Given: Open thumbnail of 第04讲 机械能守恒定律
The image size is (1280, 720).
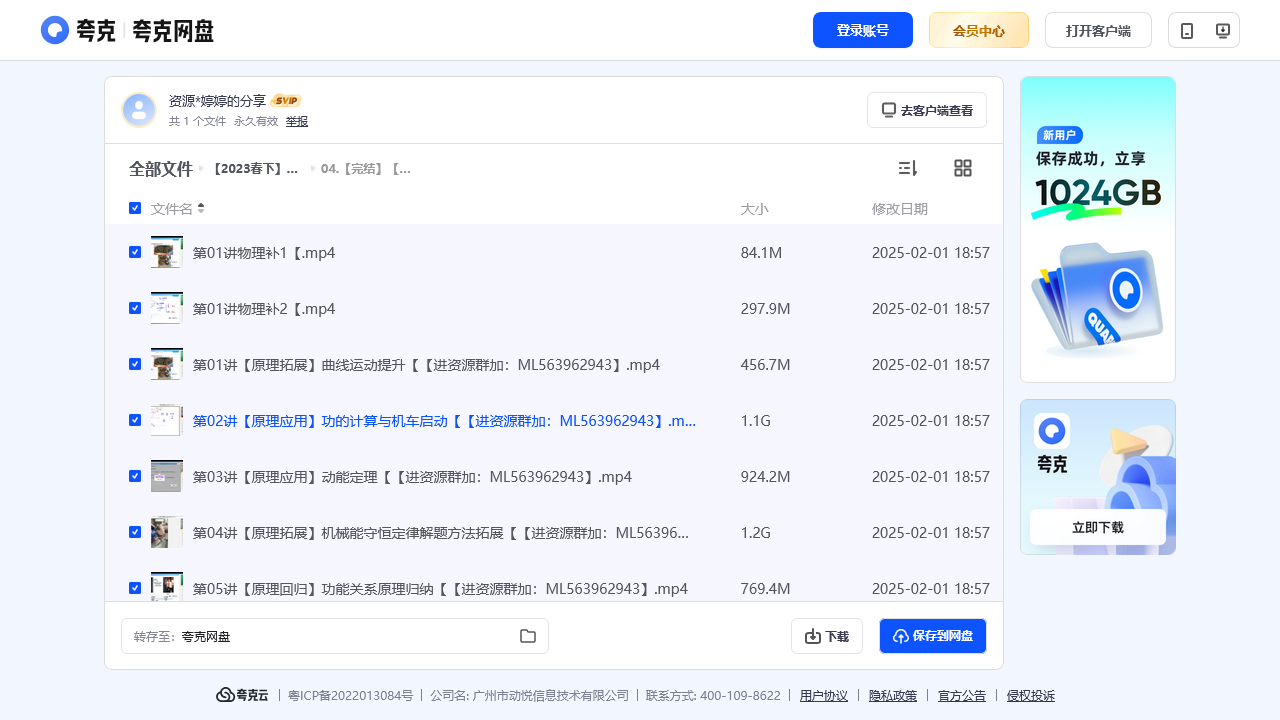Looking at the screenshot, I should pos(167,532).
